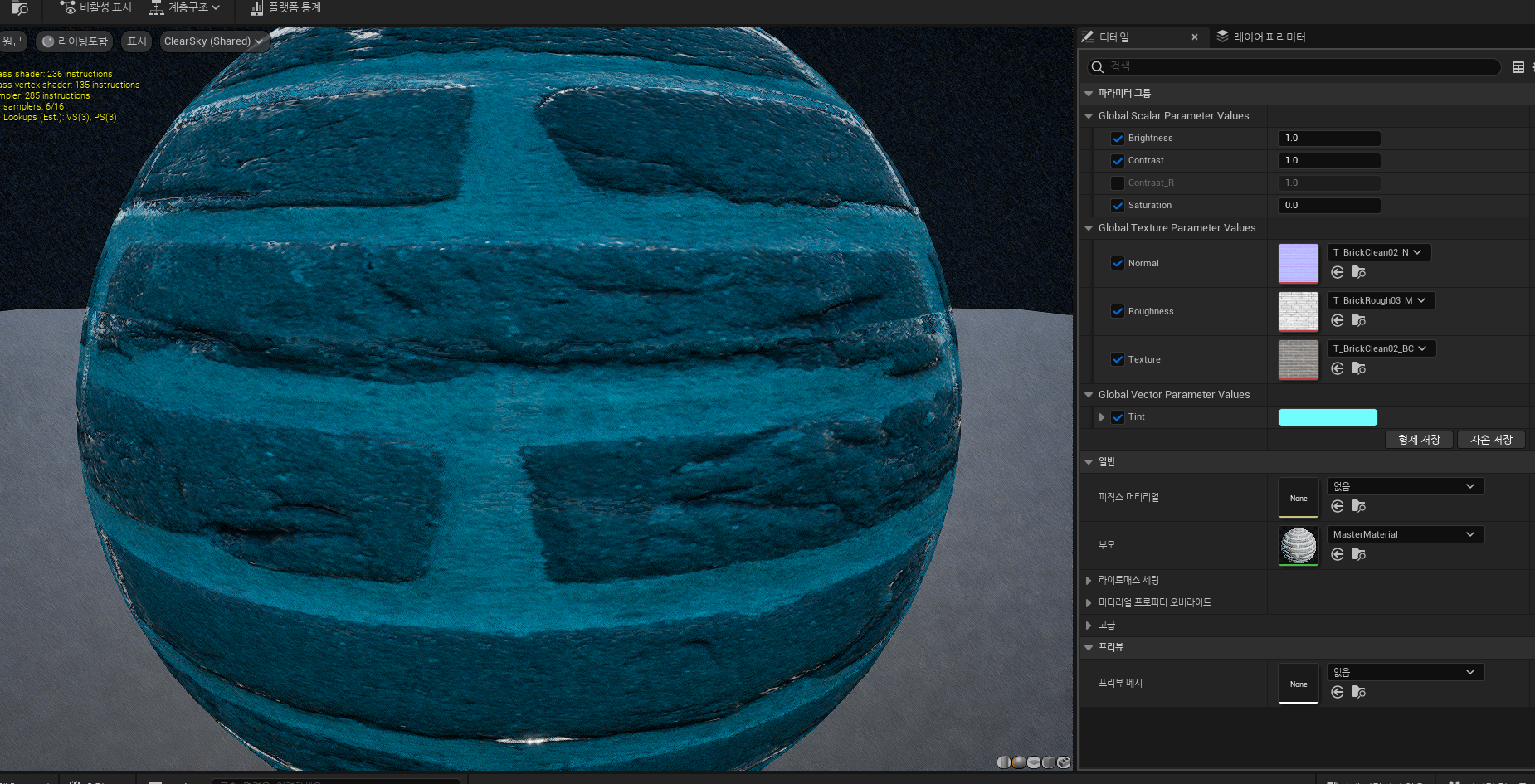The height and width of the screenshot is (784, 1535).
Task: Click the T_BrickClean02_BC texture thumbnail
Action: 1299,360
